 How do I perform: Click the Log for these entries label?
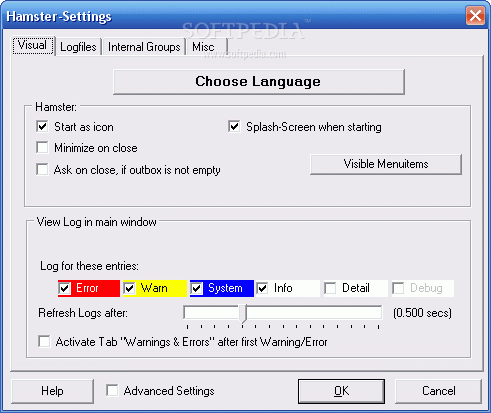89,266
